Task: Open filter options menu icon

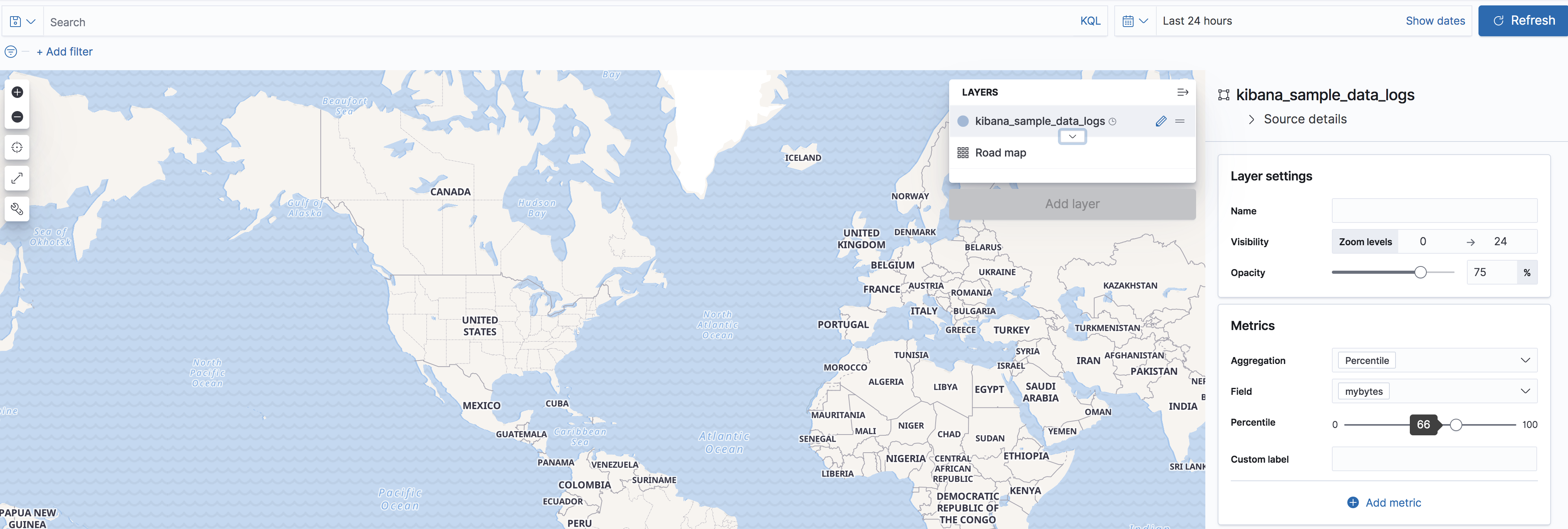Action: click(x=11, y=52)
